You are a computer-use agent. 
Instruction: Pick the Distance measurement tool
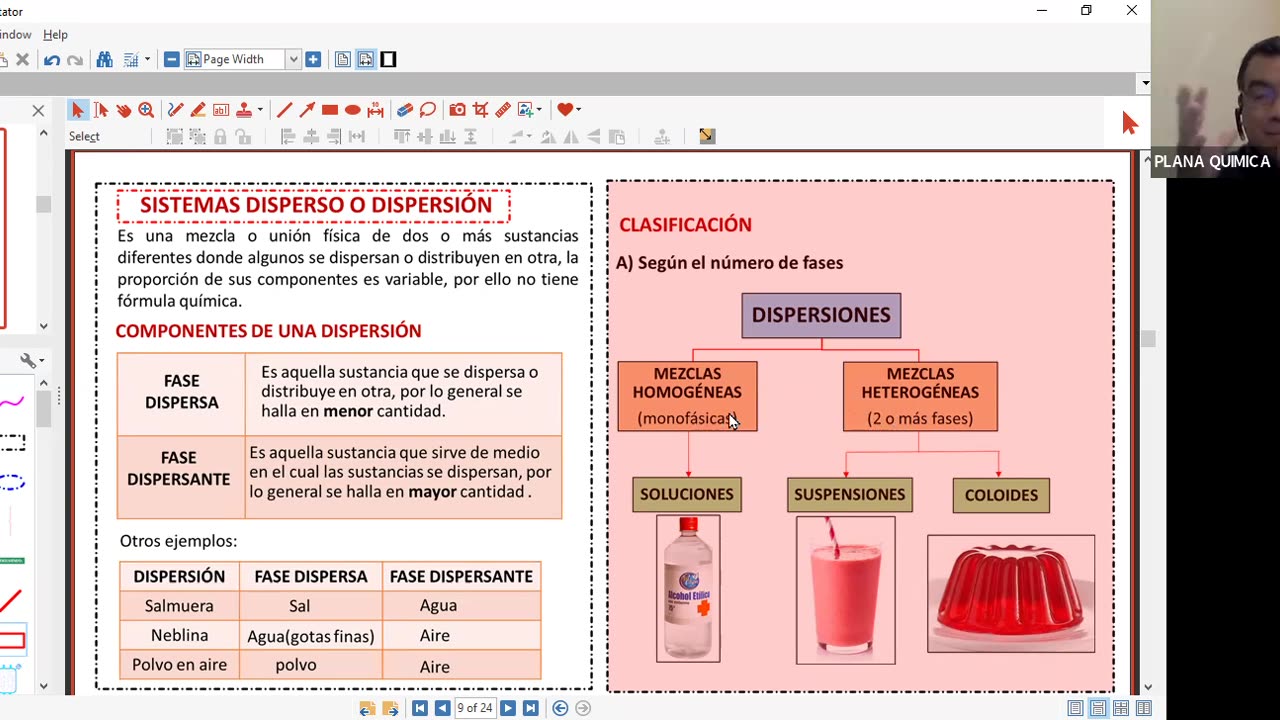[x=376, y=110]
